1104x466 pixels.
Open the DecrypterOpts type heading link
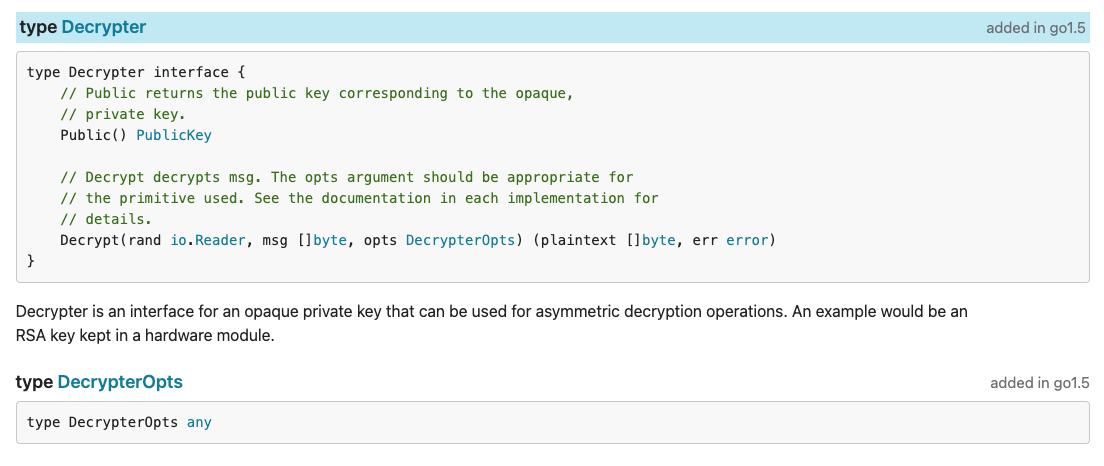tap(120, 382)
